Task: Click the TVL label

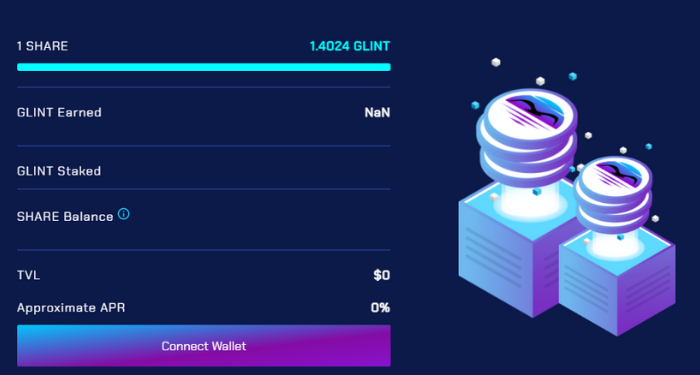Action: coord(29,275)
